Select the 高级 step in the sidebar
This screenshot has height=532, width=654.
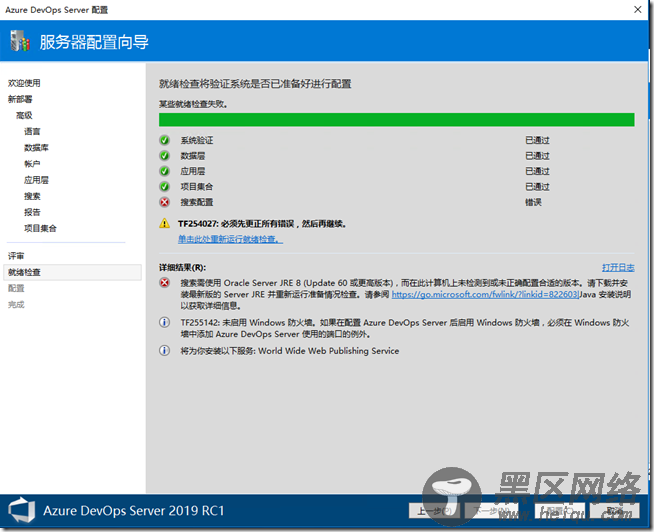tap(24, 115)
